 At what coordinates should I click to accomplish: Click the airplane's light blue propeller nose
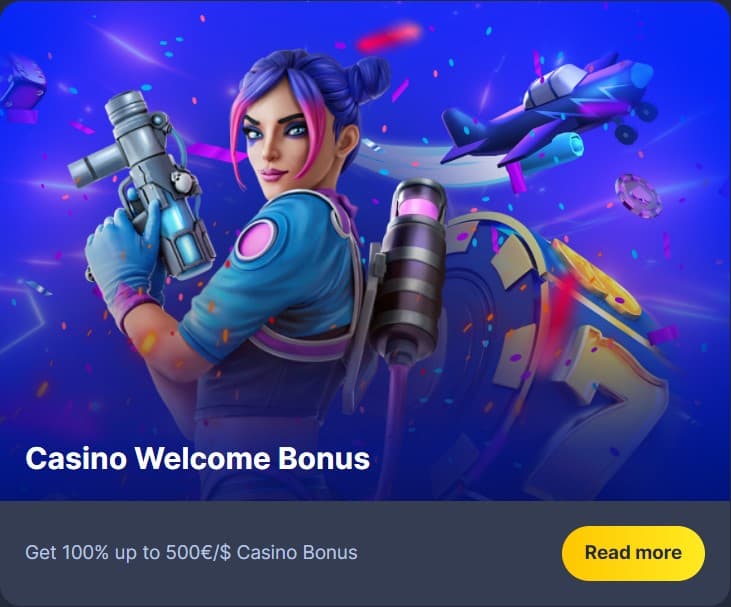coord(641,75)
